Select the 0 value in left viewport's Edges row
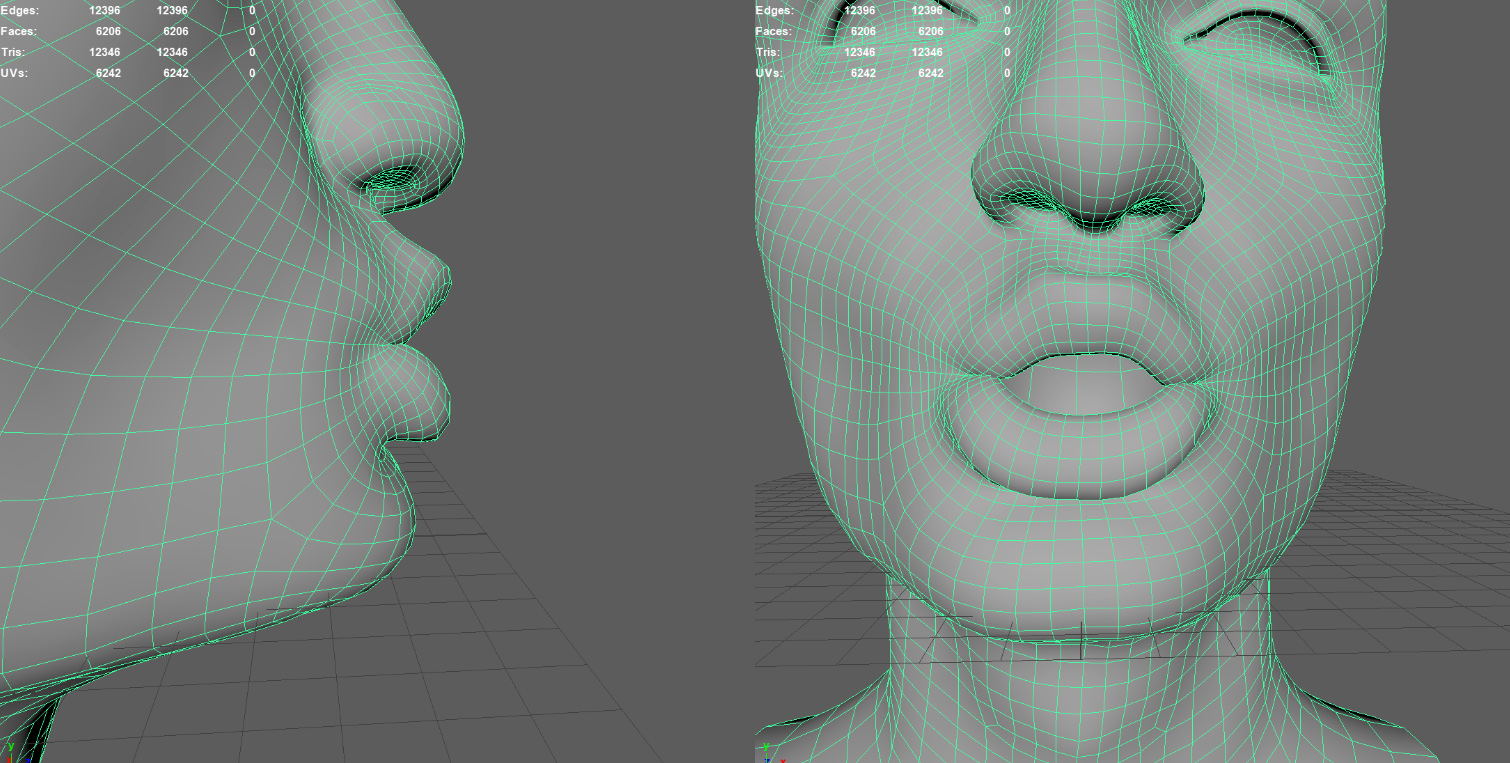 (252, 10)
